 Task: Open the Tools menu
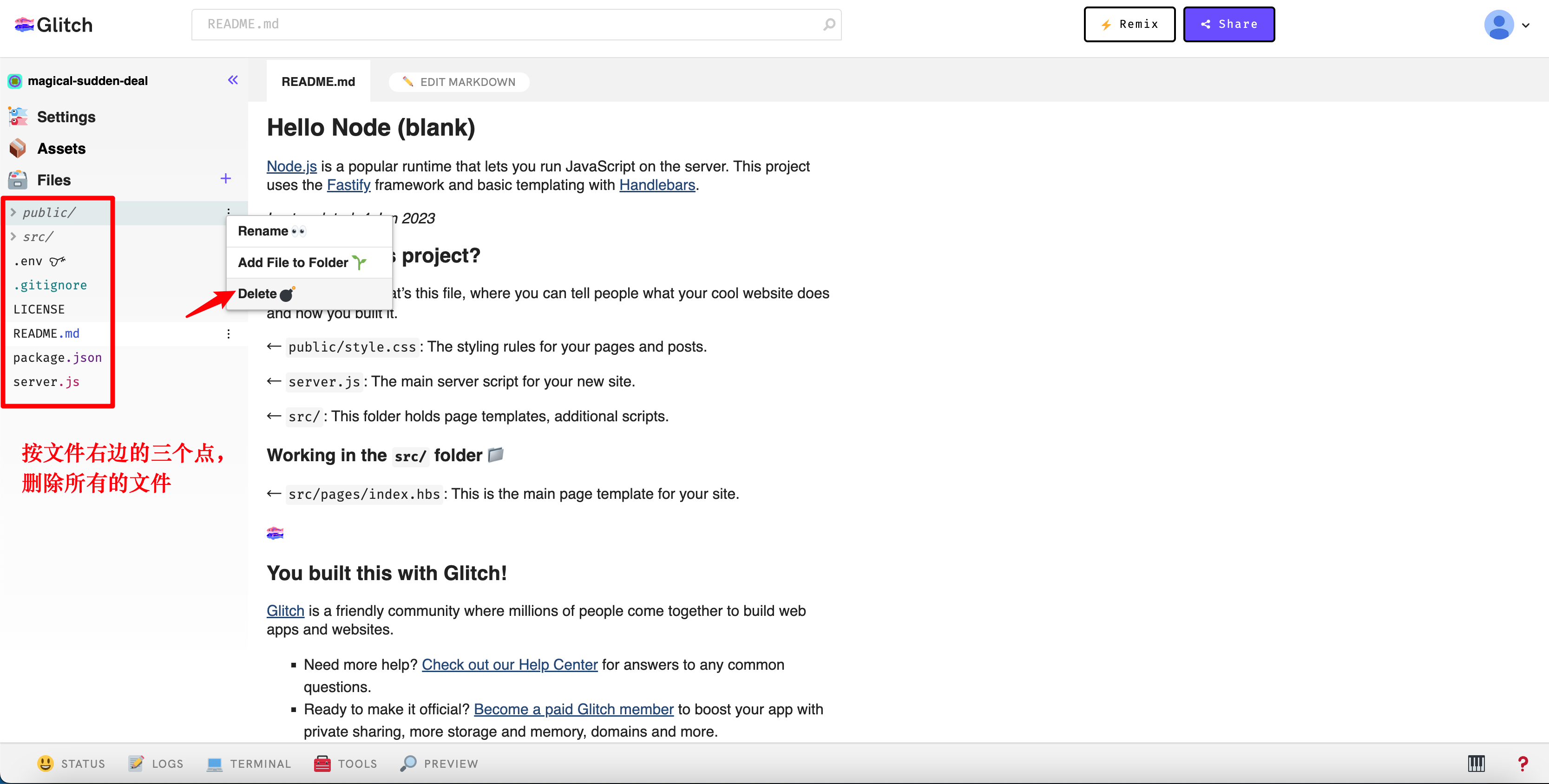(345, 764)
